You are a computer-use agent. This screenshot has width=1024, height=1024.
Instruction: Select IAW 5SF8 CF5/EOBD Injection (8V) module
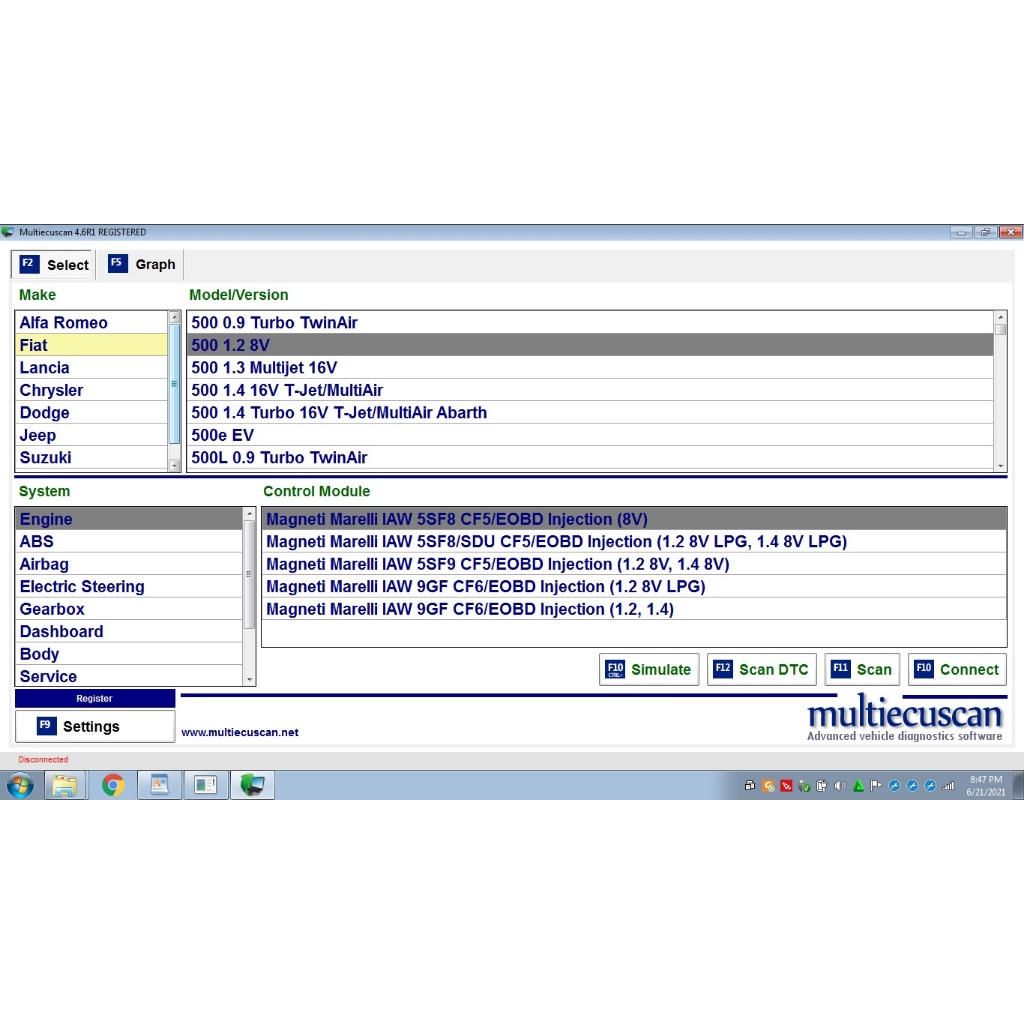click(634, 519)
